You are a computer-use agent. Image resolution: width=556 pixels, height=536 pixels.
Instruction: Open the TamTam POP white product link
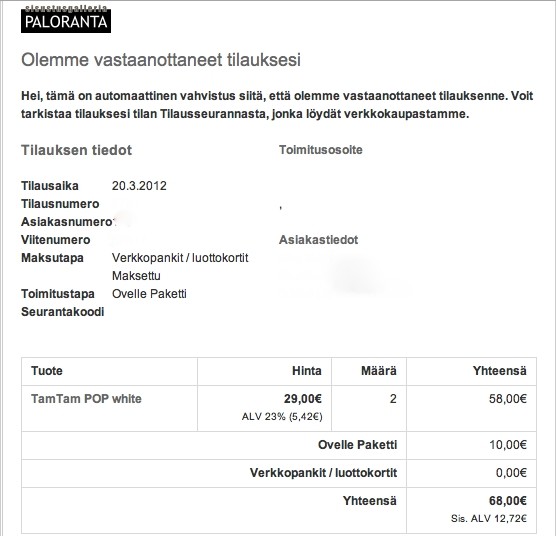86,399
